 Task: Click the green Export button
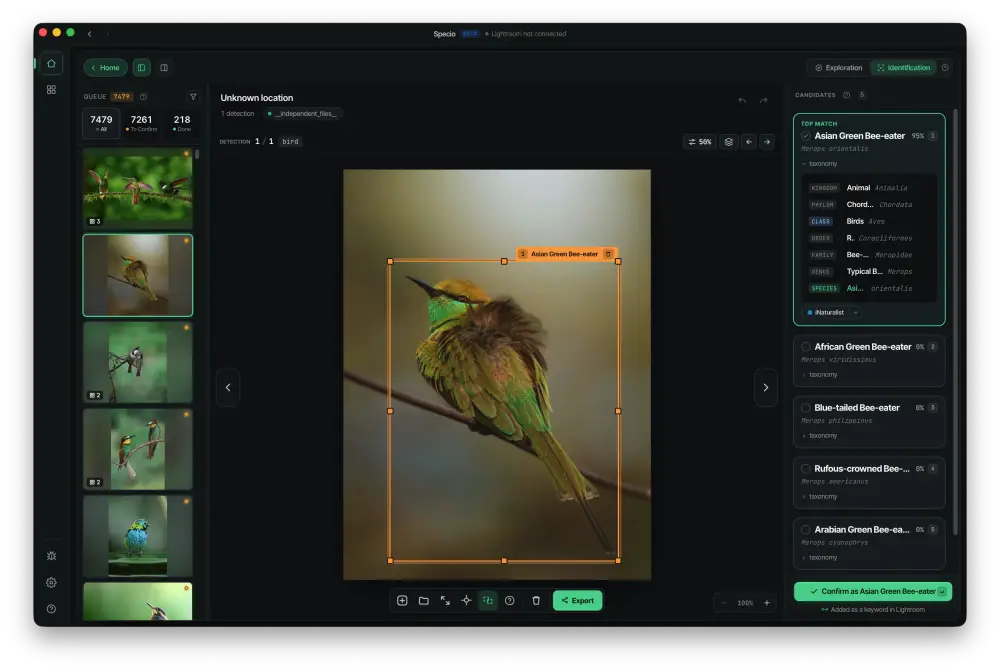tap(577, 601)
